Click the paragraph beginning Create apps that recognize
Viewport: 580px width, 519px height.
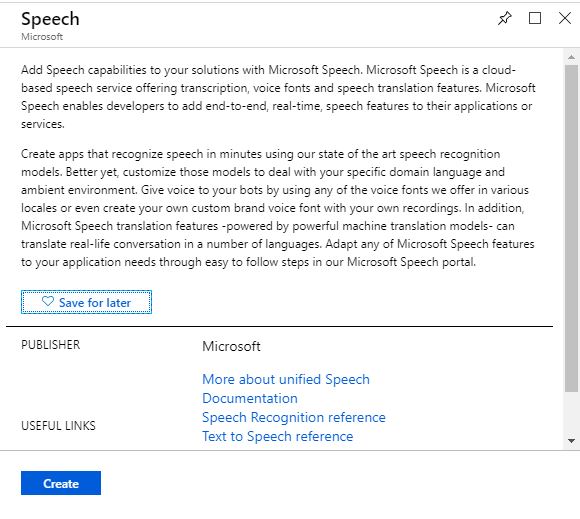point(278,208)
